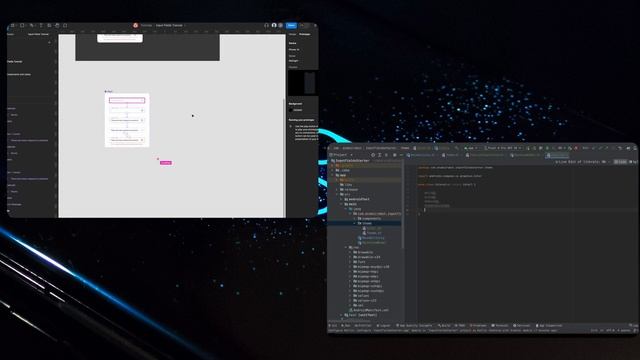Collapse the 'src' folder chevron
The width and height of the screenshot is (640, 360).
tap(337, 194)
